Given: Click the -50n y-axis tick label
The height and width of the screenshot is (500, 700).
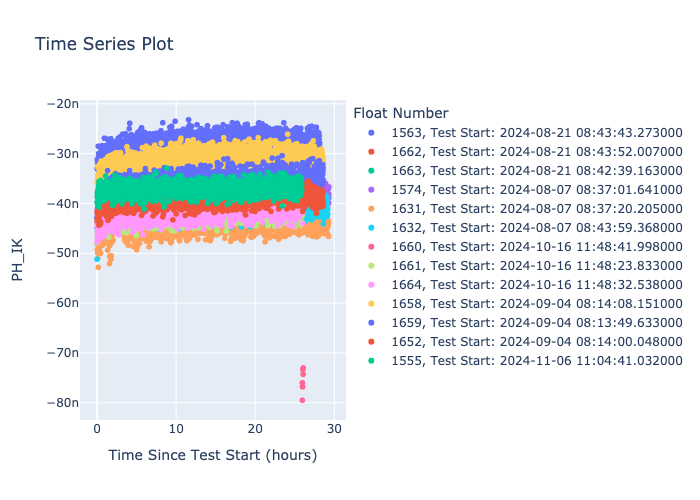Looking at the screenshot, I should coord(63,253).
